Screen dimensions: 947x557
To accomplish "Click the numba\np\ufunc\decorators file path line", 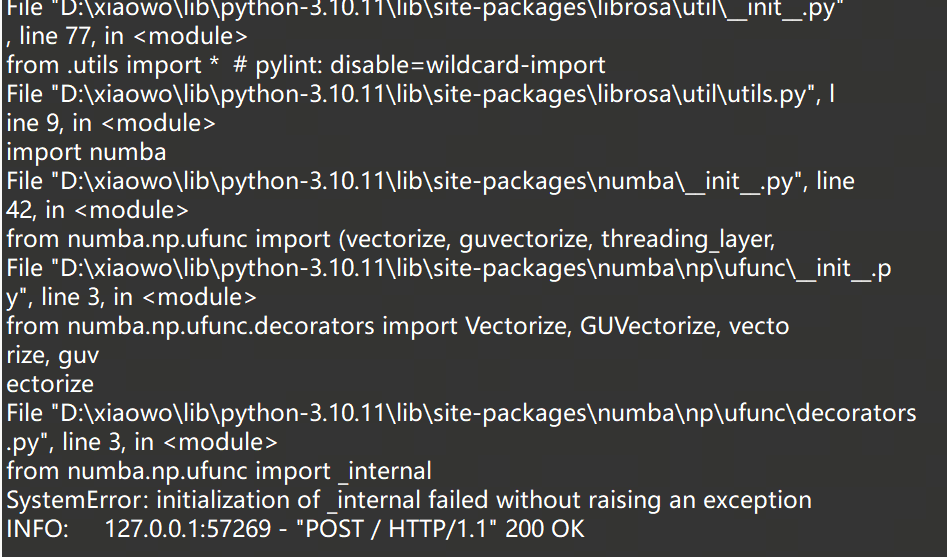I will (461, 413).
